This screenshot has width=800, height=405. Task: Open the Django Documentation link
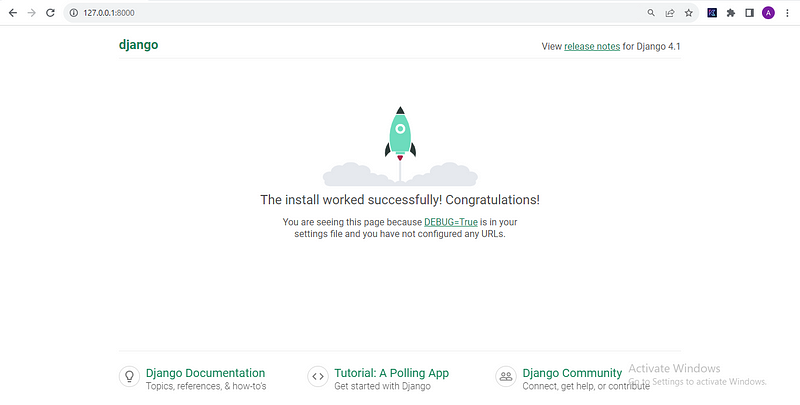click(205, 373)
